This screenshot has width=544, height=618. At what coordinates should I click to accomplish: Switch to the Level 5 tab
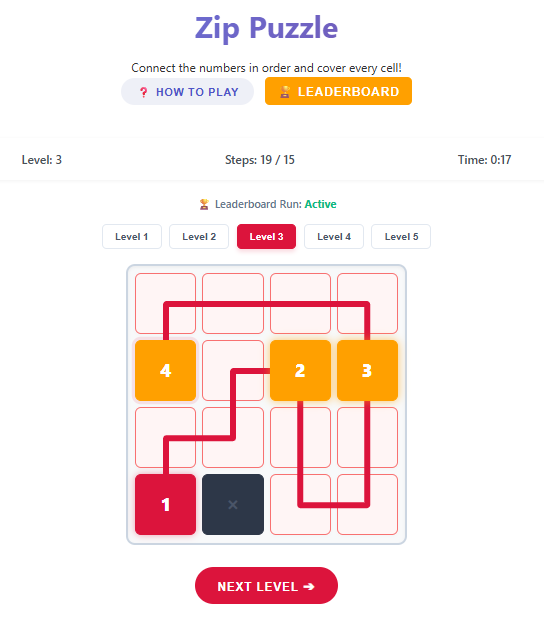(x=401, y=236)
